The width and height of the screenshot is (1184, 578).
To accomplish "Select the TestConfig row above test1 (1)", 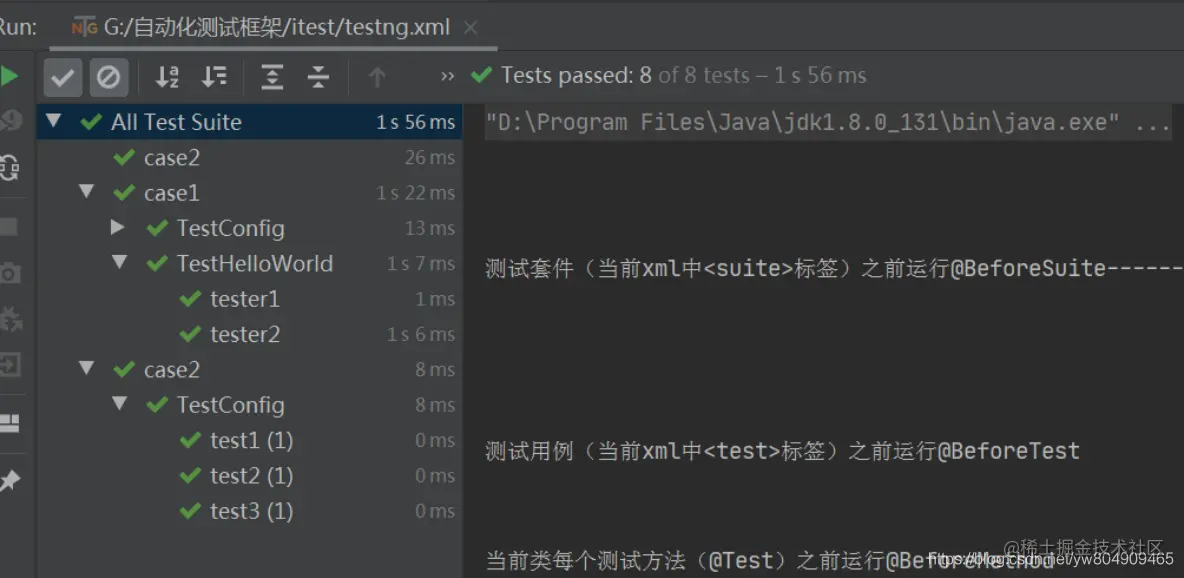I will (250, 404).
